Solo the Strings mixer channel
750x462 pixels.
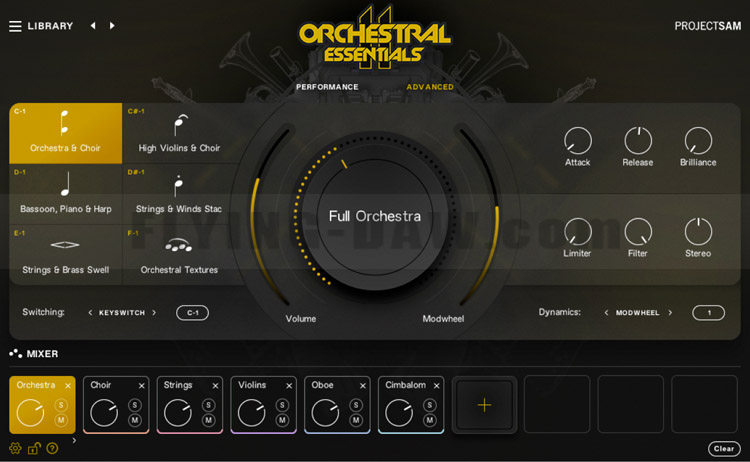208,405
